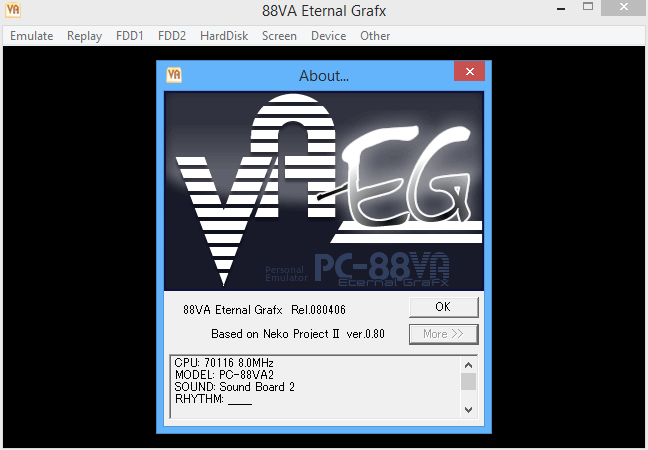
Task: Open the Device menu
Action: (x=328, y=36)
